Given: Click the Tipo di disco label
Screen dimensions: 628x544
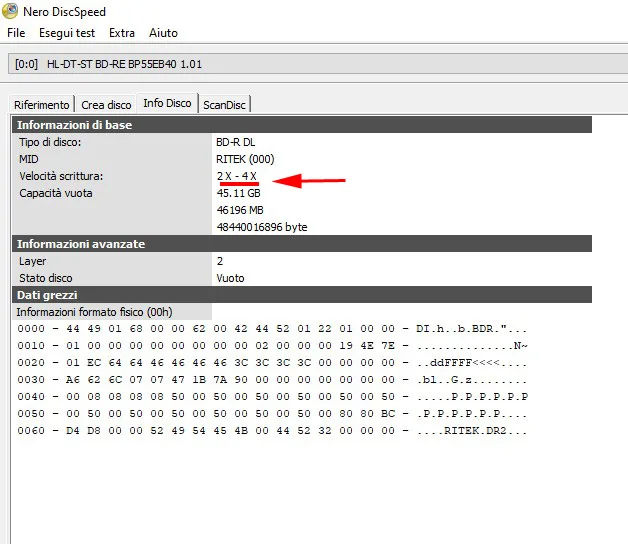Looking at the screenshot, I should tap(50, 142).
